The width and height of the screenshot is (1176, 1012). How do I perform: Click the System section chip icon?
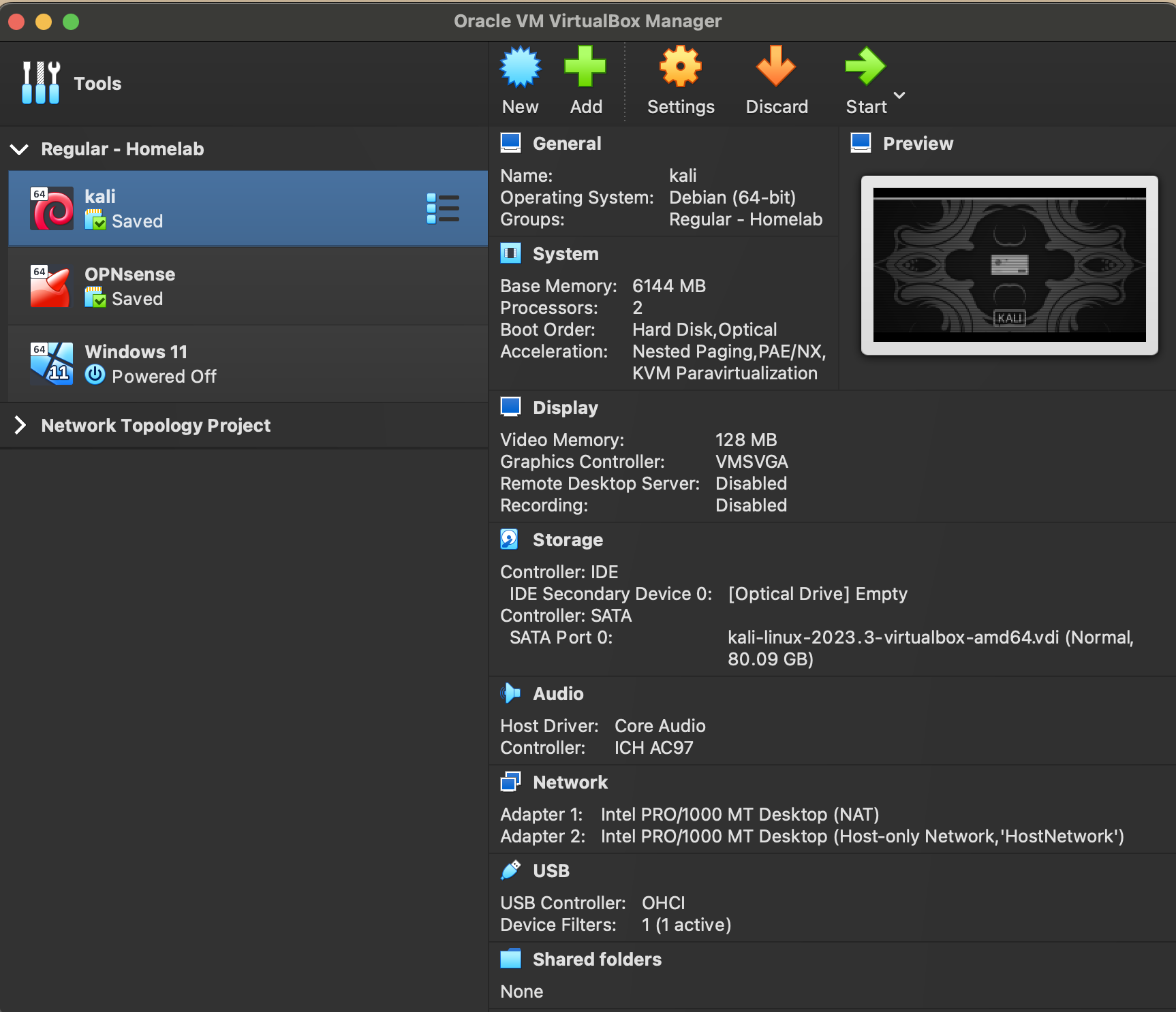[x=510, y=253]
